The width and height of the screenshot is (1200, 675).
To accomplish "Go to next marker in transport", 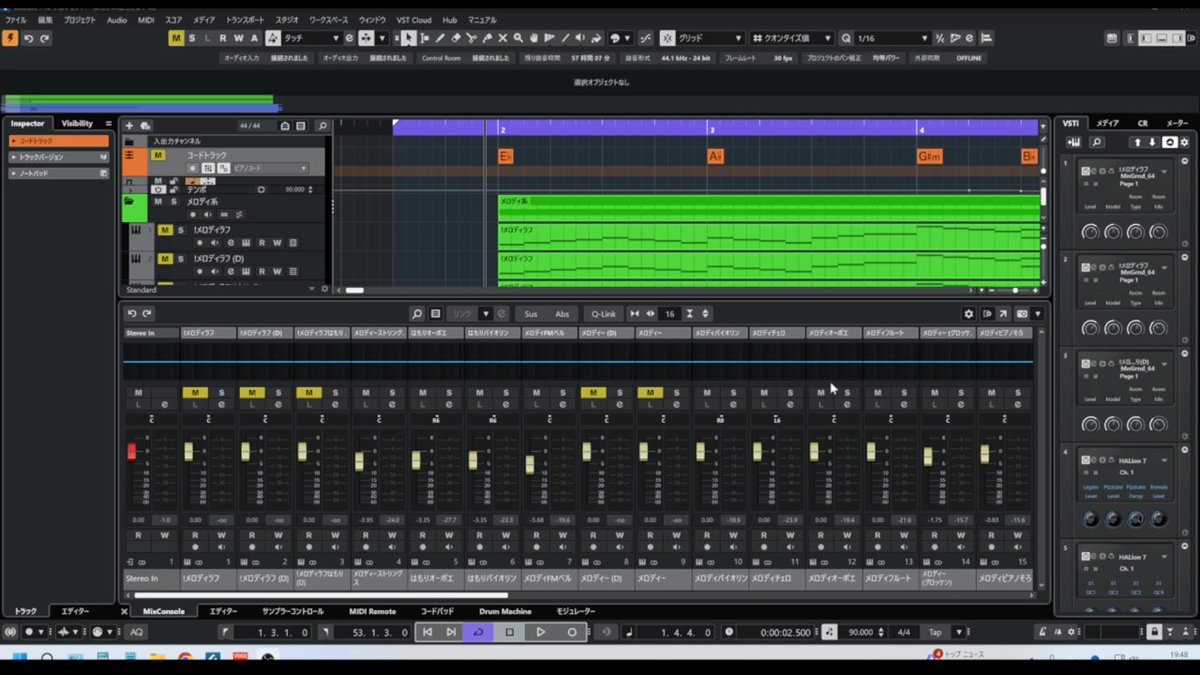I will (x=450, y=632).
